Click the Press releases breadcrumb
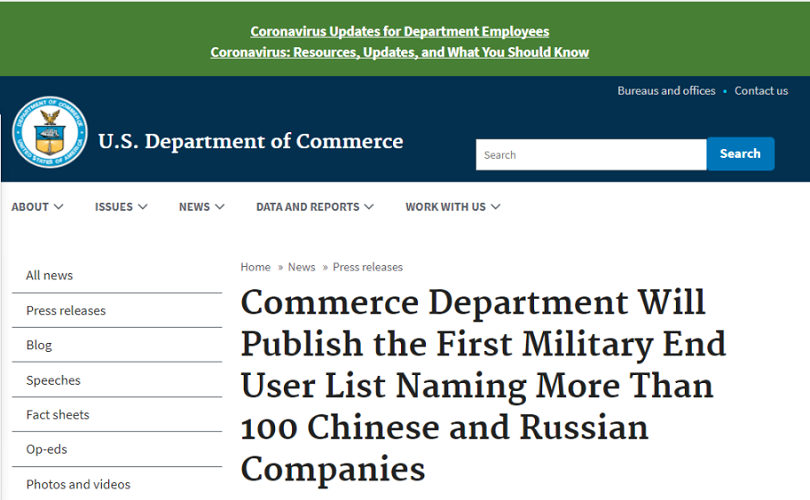The height and width of the screenshot is (500, 810). pos(368,267)
